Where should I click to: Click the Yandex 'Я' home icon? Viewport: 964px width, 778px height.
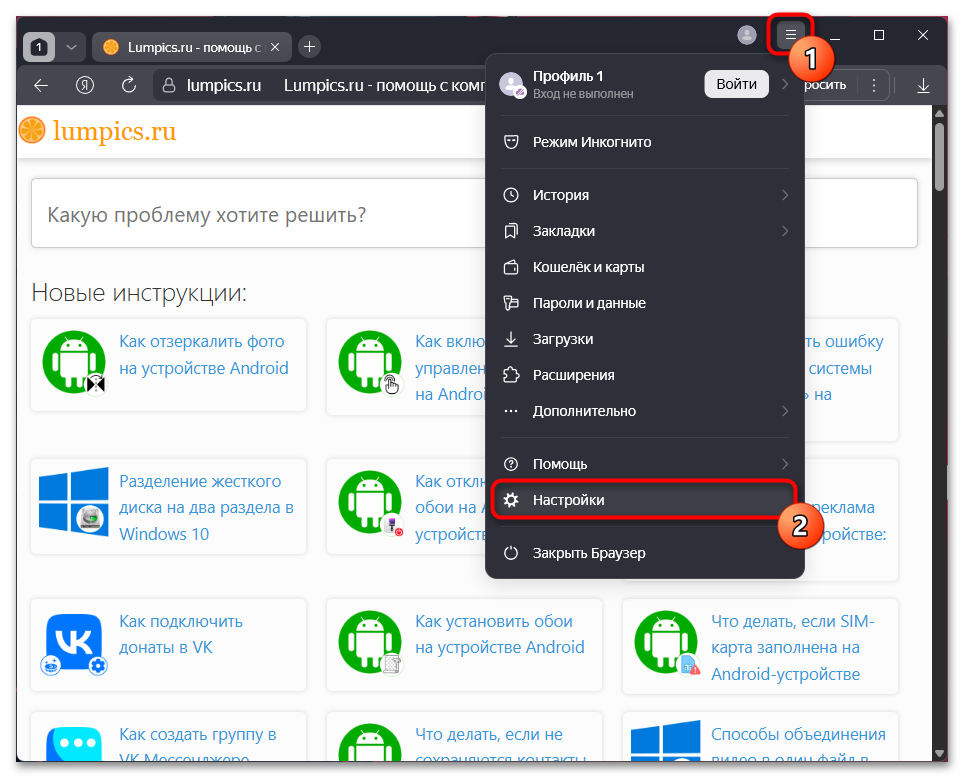coord(85,85)
